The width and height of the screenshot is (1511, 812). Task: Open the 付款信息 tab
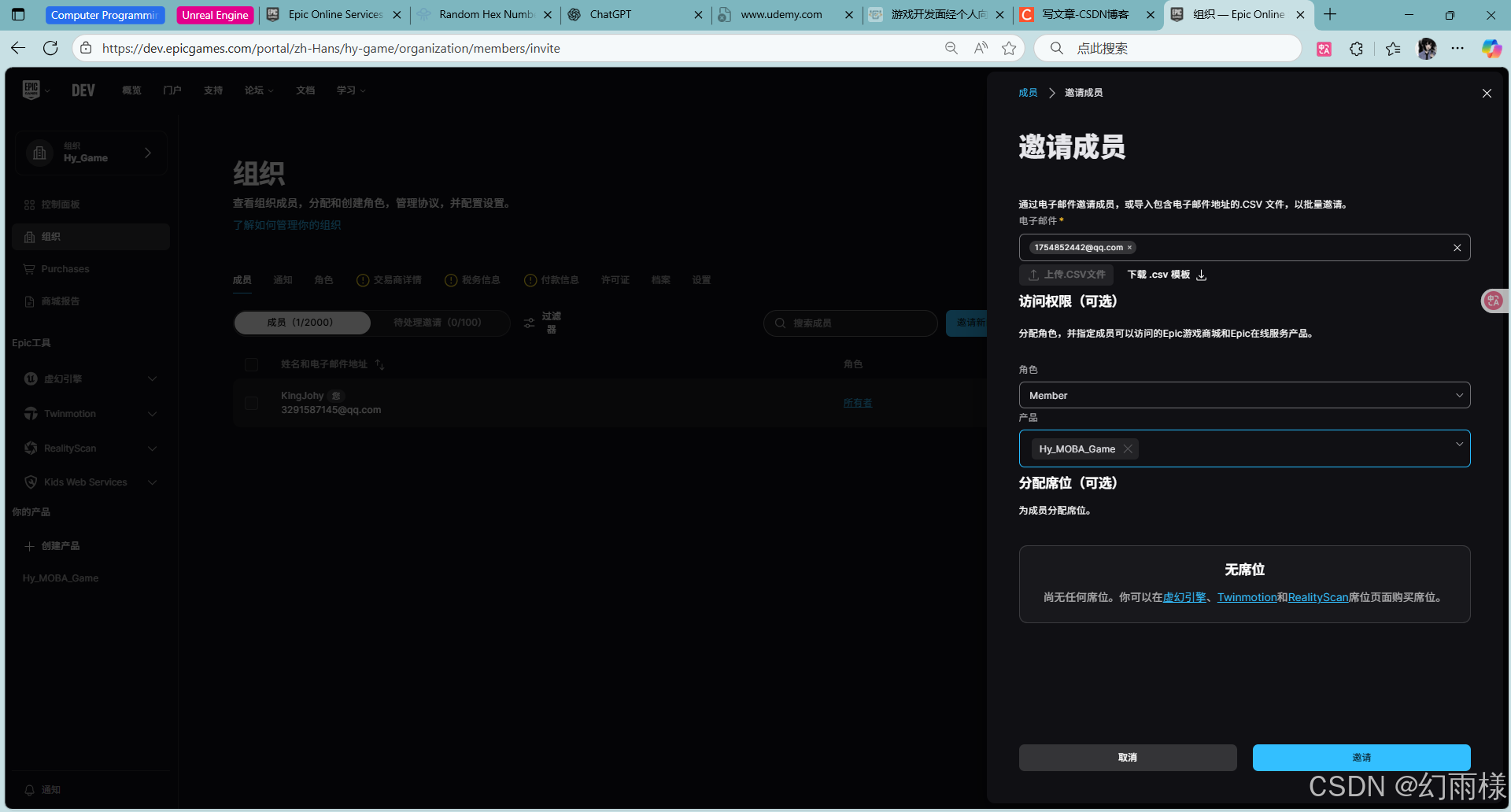tap(551, 280)
